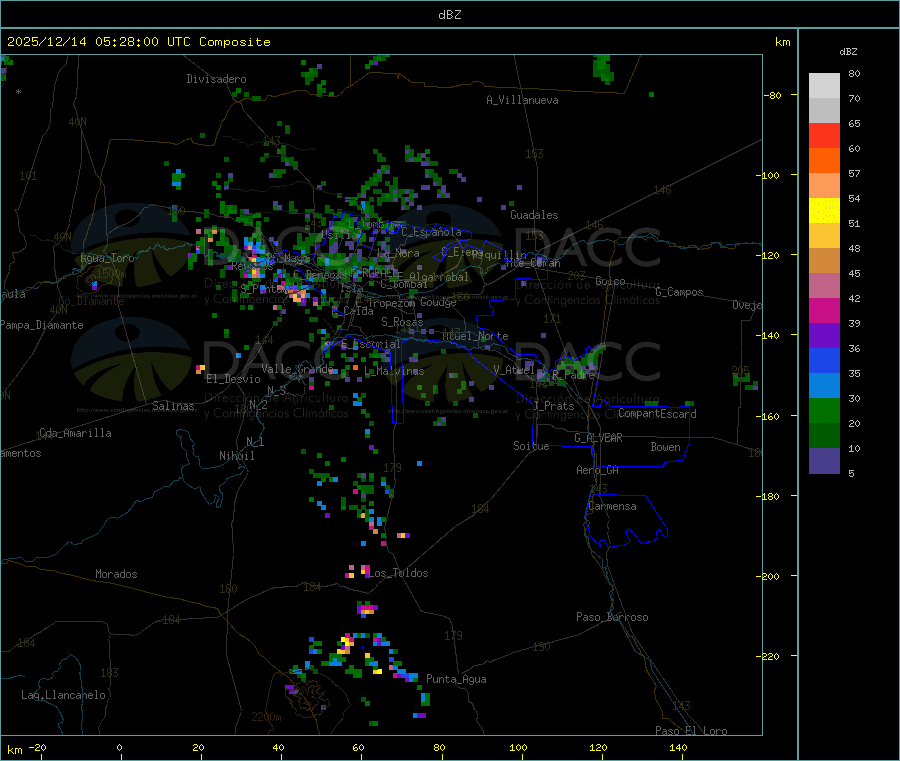Click the Atuel_Norte location label
900x761 pixels.
(x=475, y=336)
